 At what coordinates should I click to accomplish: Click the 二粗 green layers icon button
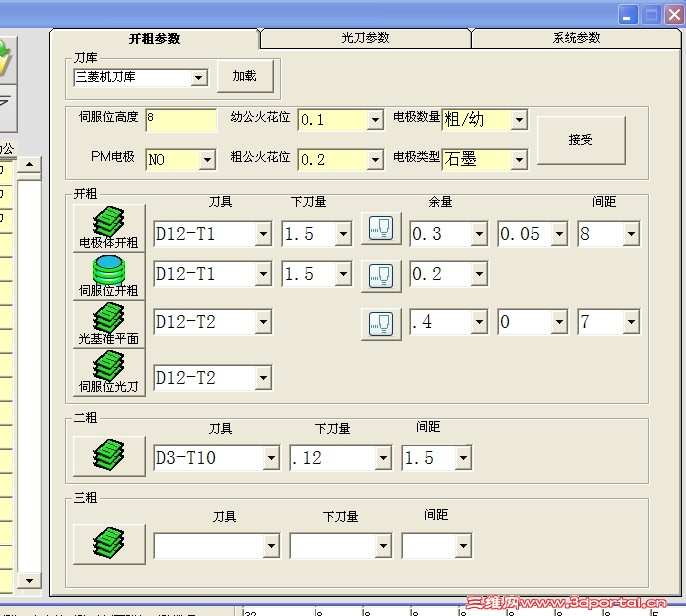[x=109, y=456]
